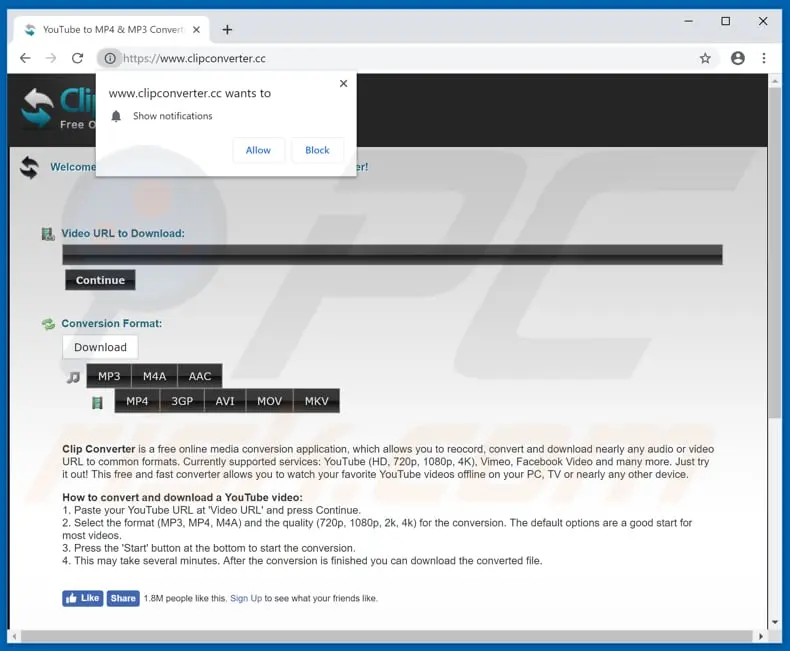The width and height of the screenshot is (790, 651).
Task: Open the Sign Up link
Action: [x=246, y=598]
